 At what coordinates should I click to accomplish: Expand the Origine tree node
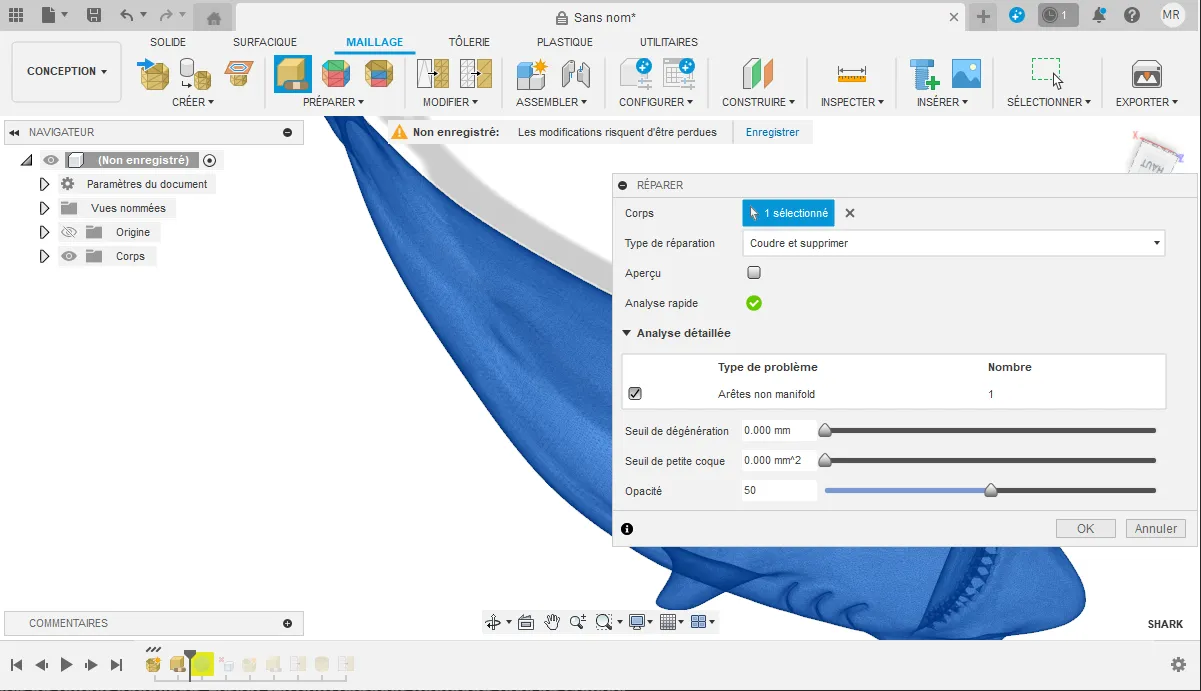pos(44,232)
